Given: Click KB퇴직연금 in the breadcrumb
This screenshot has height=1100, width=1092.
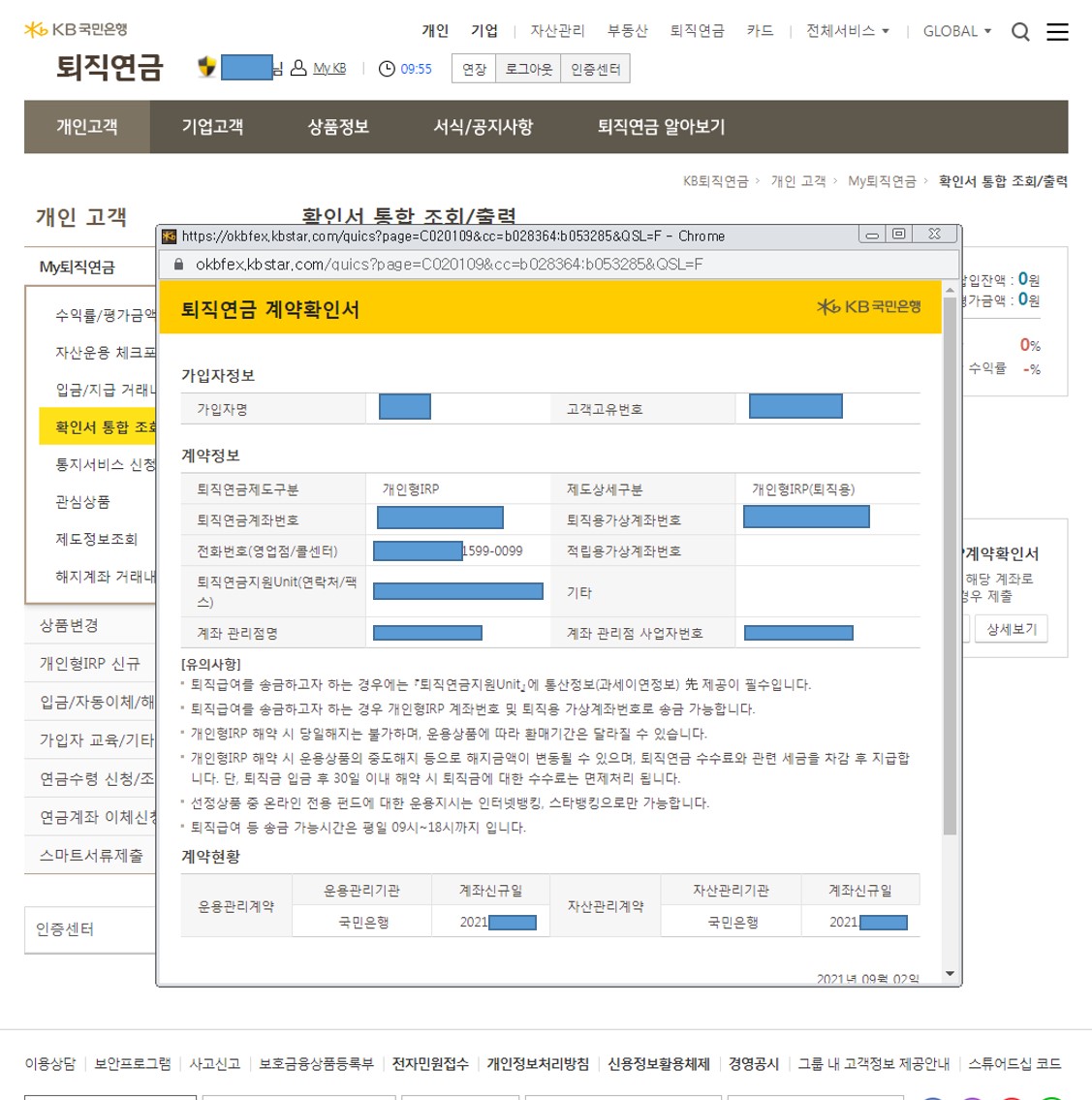Looking at the screenshot, I should (x=715, y=181).
